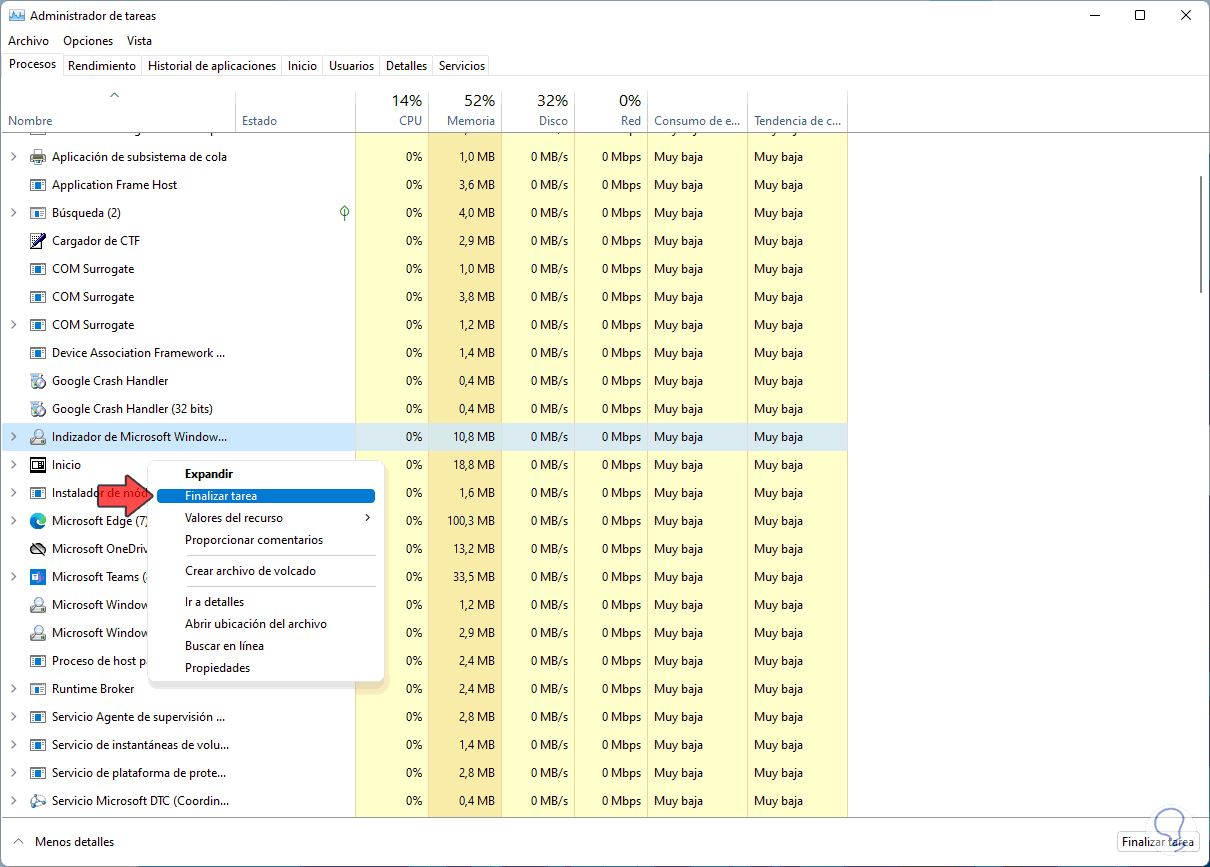Sort by the Tendencia de consumo column
This screenshot has height=867, width=1210.
click(x=797, y=111)
